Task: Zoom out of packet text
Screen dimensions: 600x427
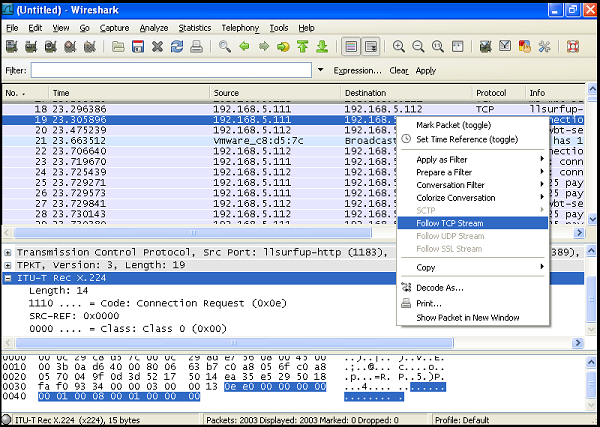Action: point(418,47)
